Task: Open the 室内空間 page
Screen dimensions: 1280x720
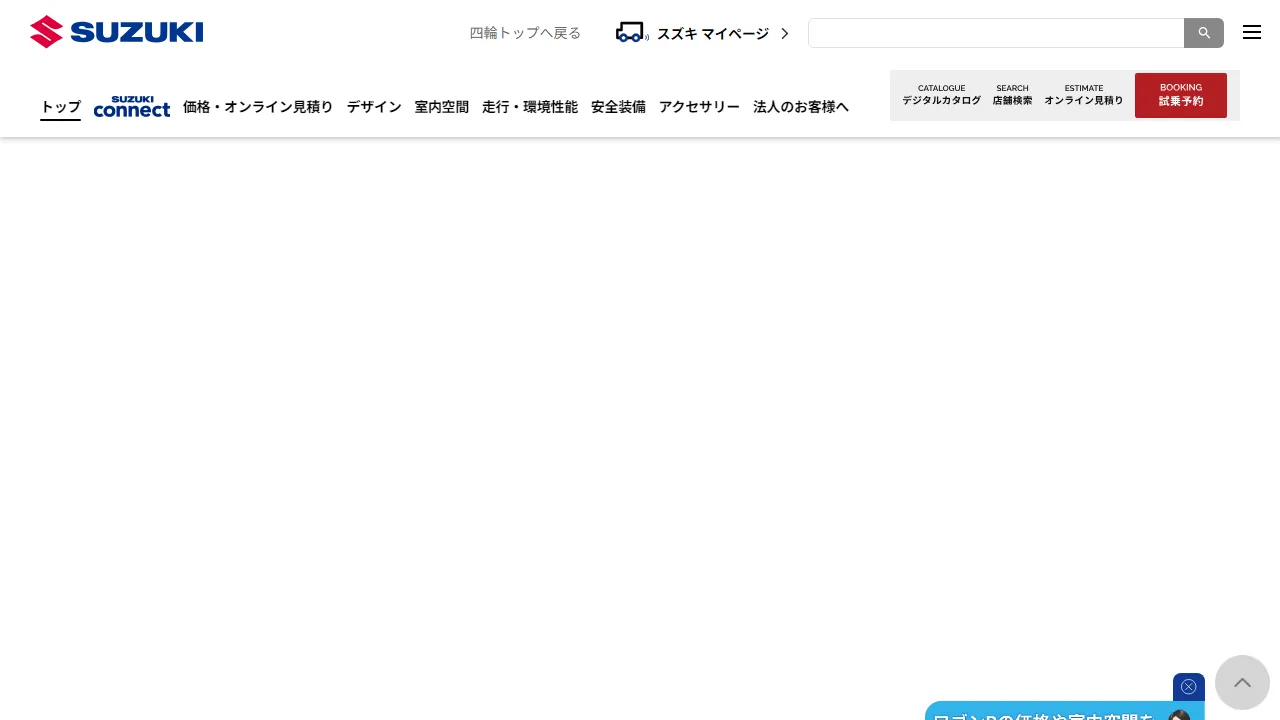Action: click(441, 107)
